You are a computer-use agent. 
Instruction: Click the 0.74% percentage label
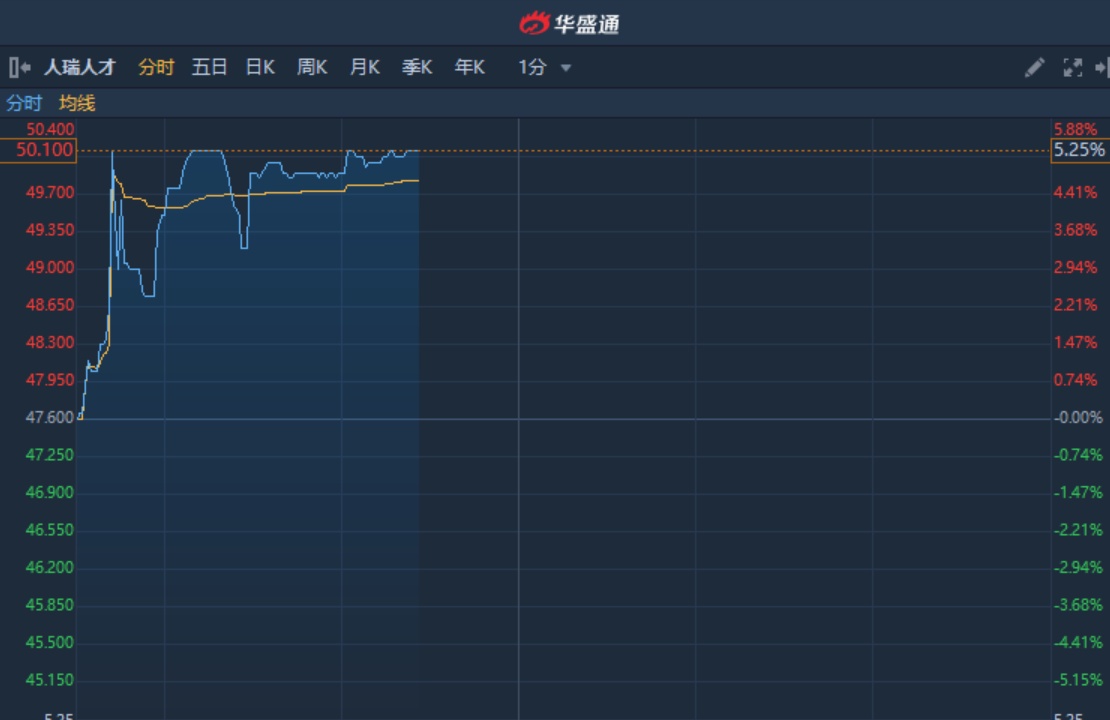(x=1075, y=380)
